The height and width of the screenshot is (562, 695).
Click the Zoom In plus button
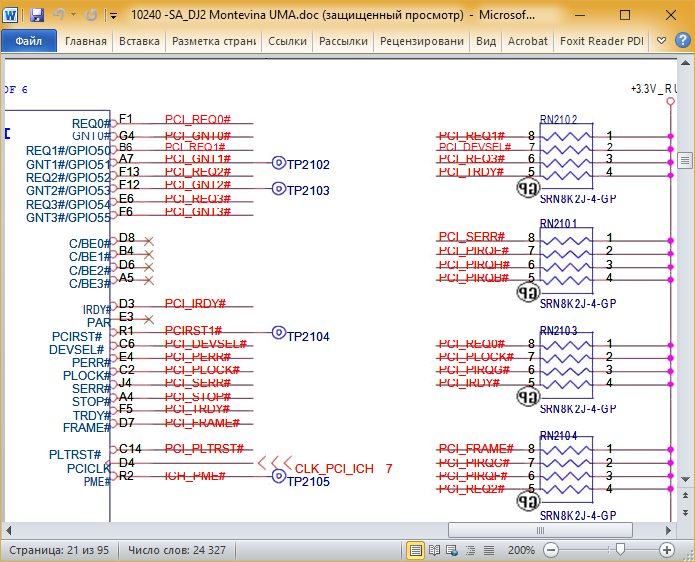(x=667, y=550)
